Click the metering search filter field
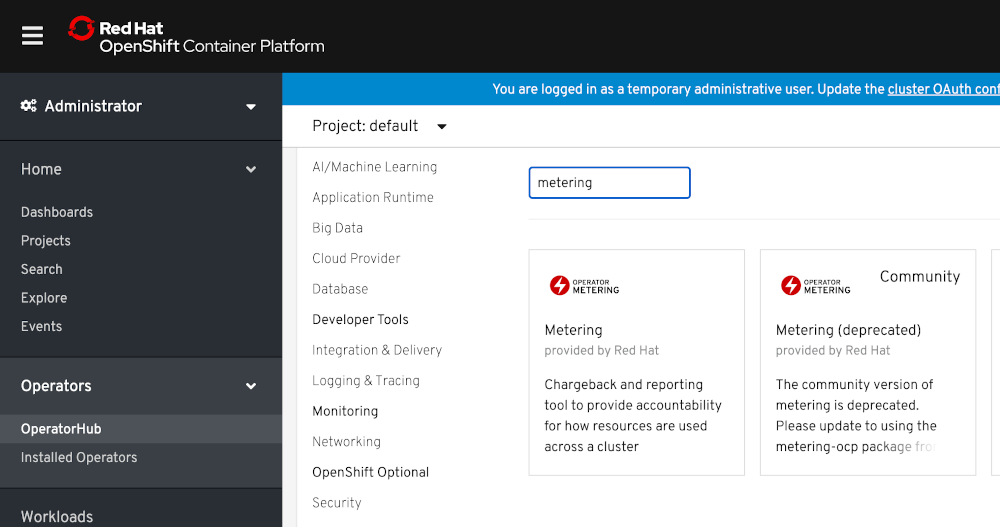Image resolution: width=1000 pixels, height=527 pixels. coord(609,183)
